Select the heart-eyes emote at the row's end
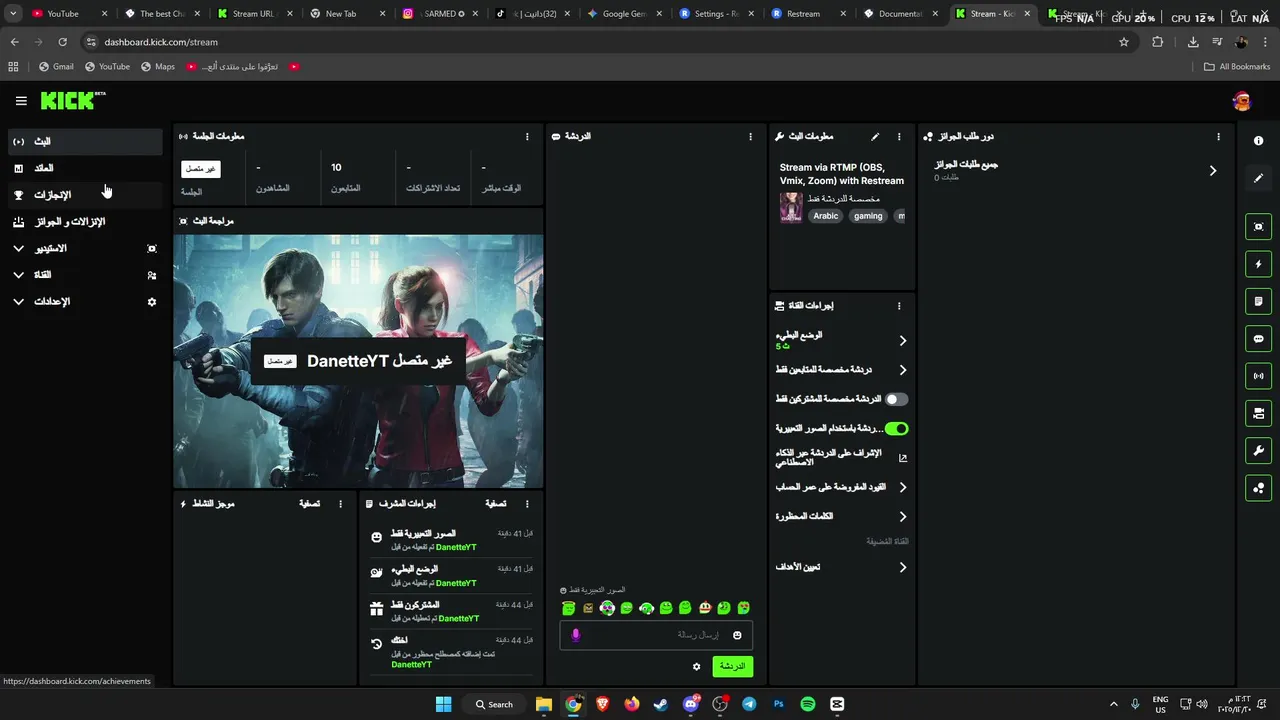Viewport: 1280px width, 720px height. (x=743, y=608)
